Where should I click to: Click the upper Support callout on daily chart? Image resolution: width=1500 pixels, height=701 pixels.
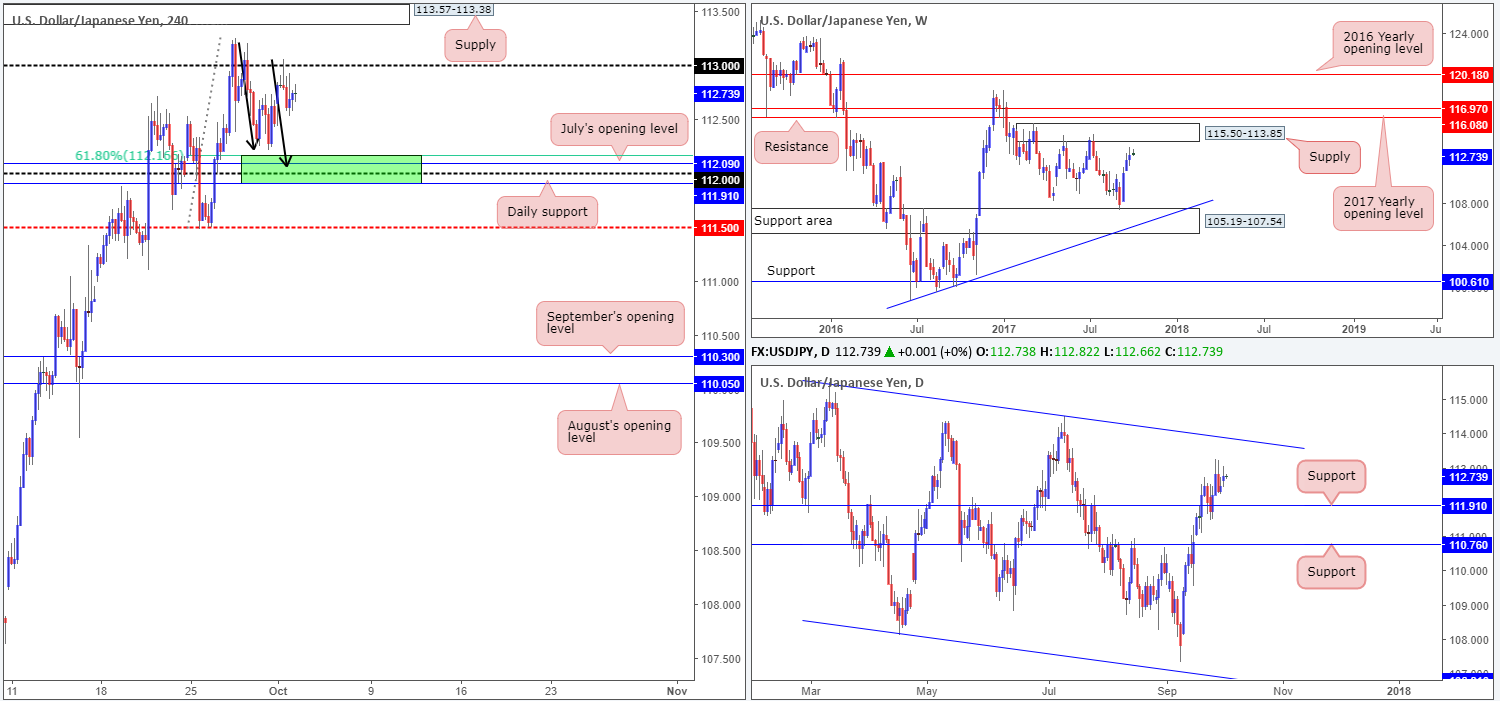1330,476
